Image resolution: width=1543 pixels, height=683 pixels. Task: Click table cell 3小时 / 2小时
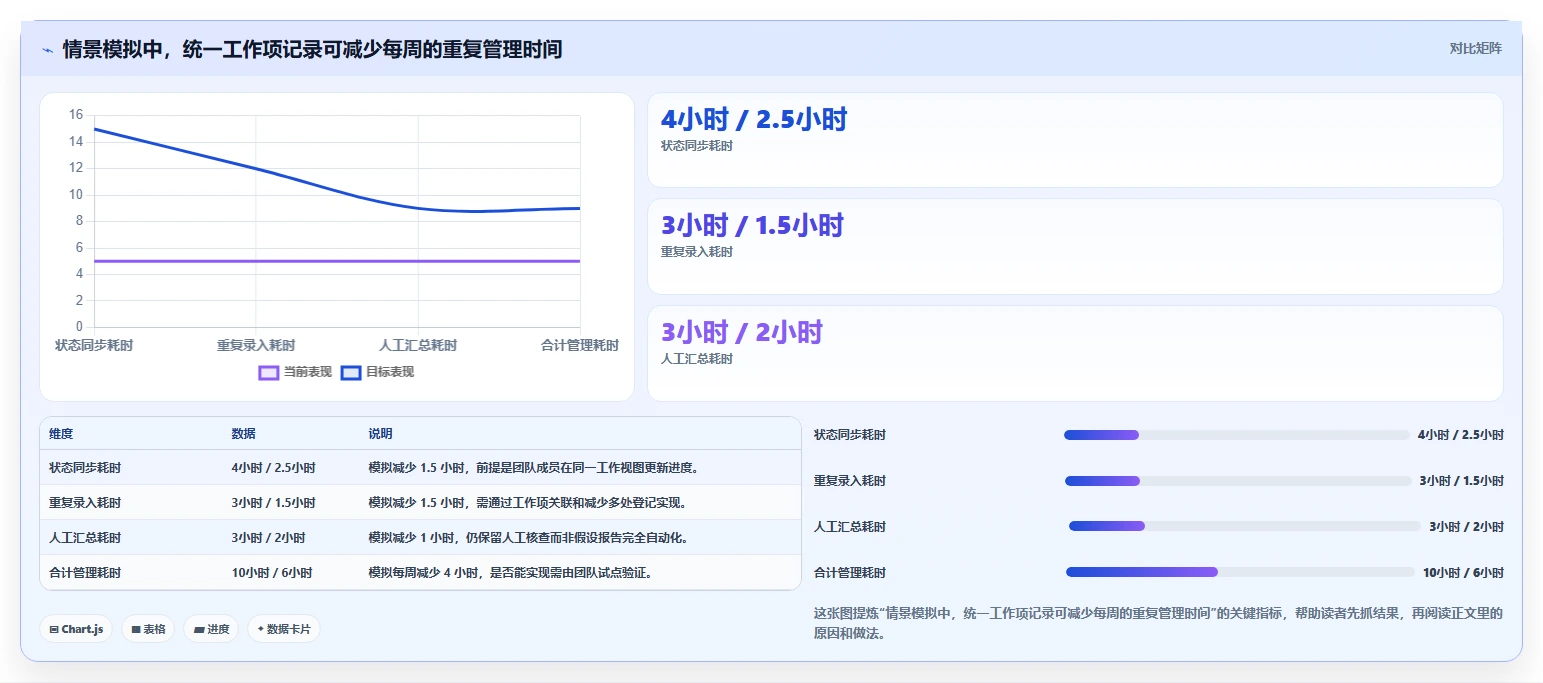click(x=269, y=538)
